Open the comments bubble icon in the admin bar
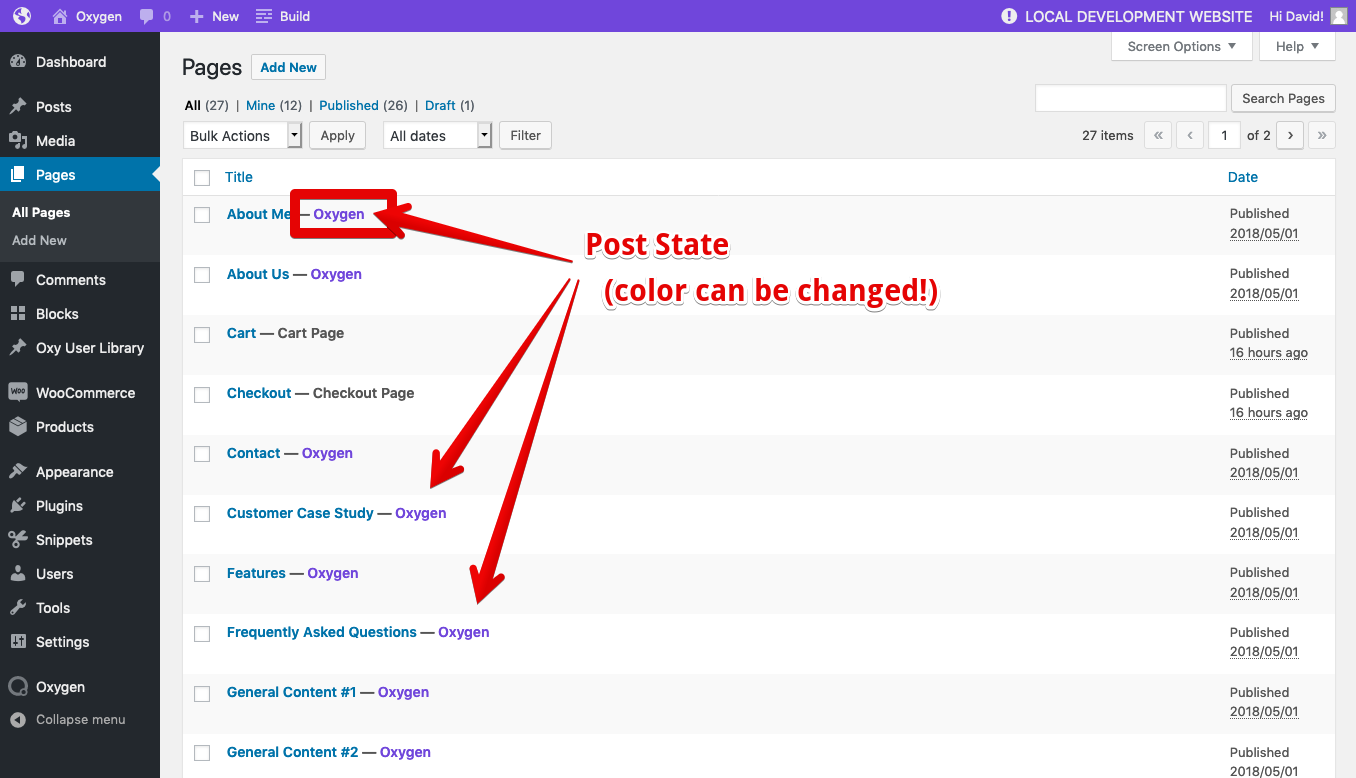Image resolution: width=1356 pixels, height=778 pixels. 147,16
